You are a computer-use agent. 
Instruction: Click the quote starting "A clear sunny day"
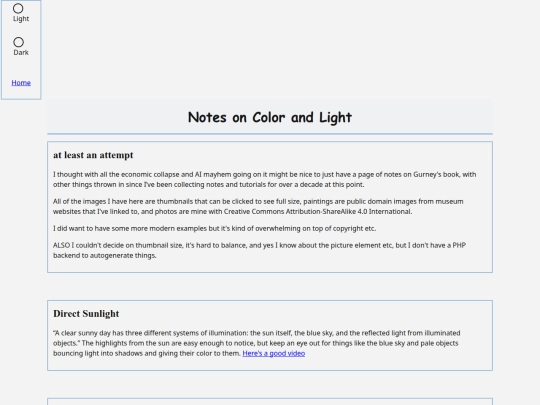point(257,343)
